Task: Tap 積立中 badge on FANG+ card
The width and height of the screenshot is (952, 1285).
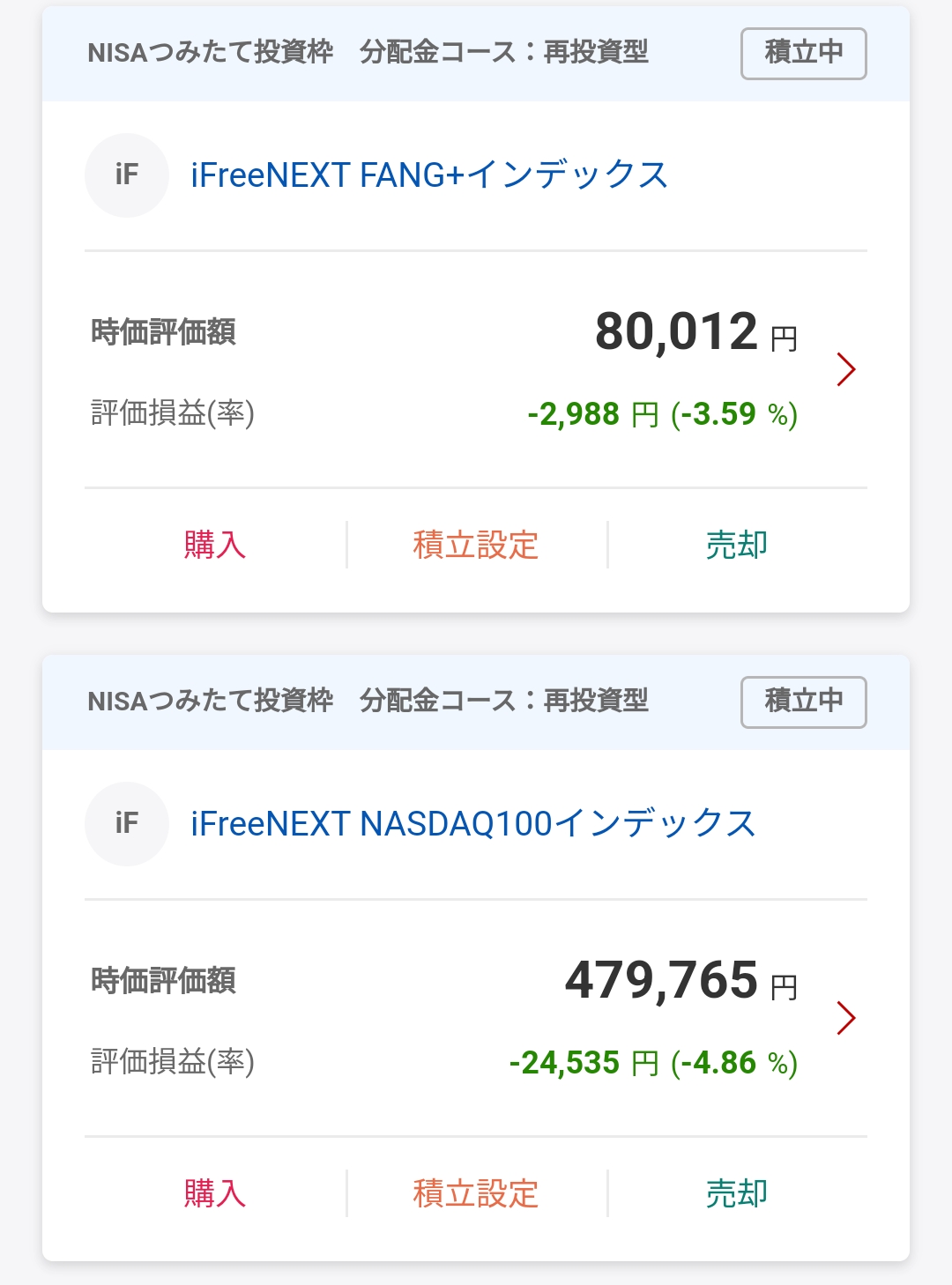Action: 803,53
